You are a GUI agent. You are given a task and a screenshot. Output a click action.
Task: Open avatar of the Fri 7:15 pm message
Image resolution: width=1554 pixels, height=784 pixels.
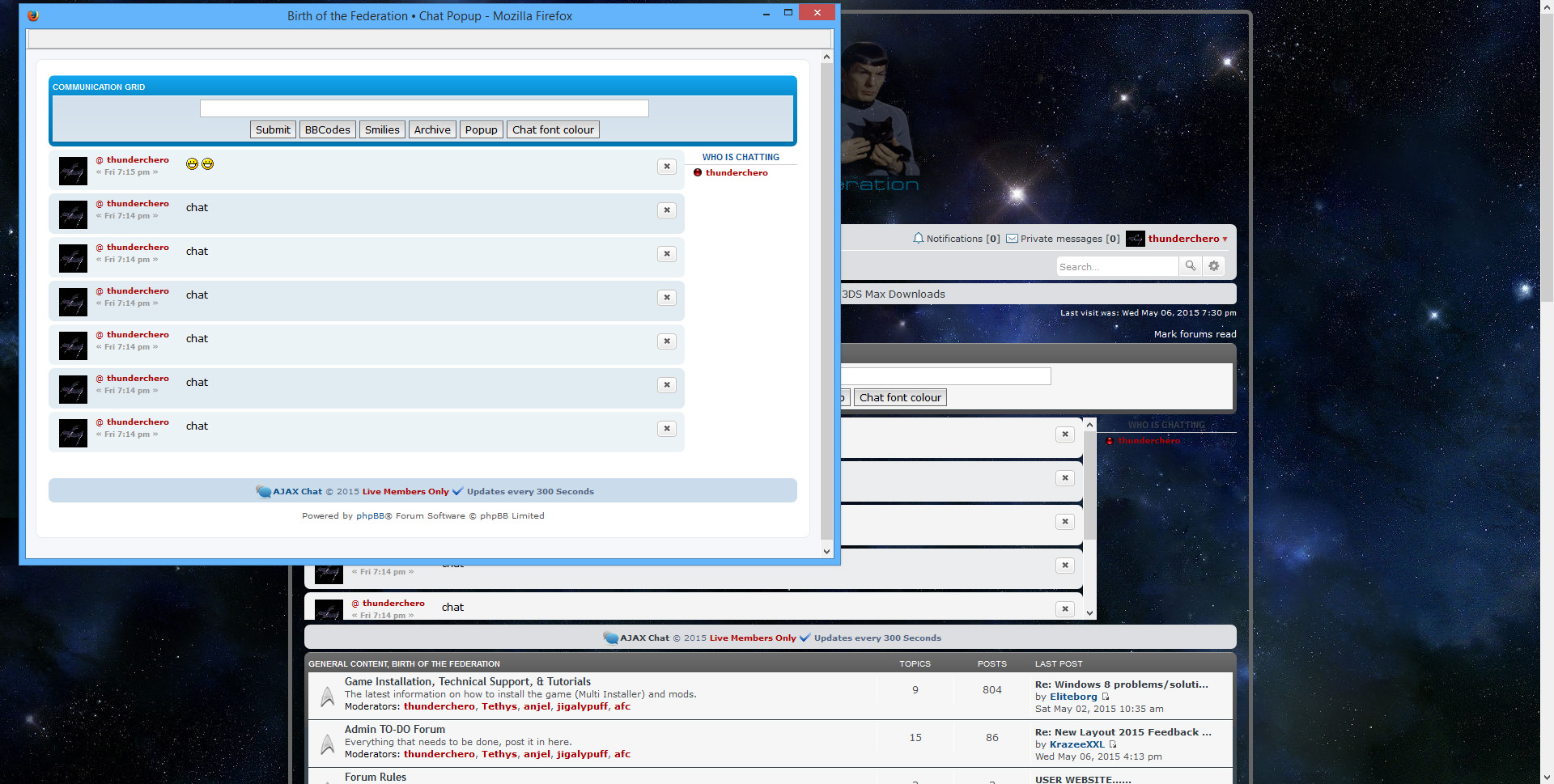73,172
